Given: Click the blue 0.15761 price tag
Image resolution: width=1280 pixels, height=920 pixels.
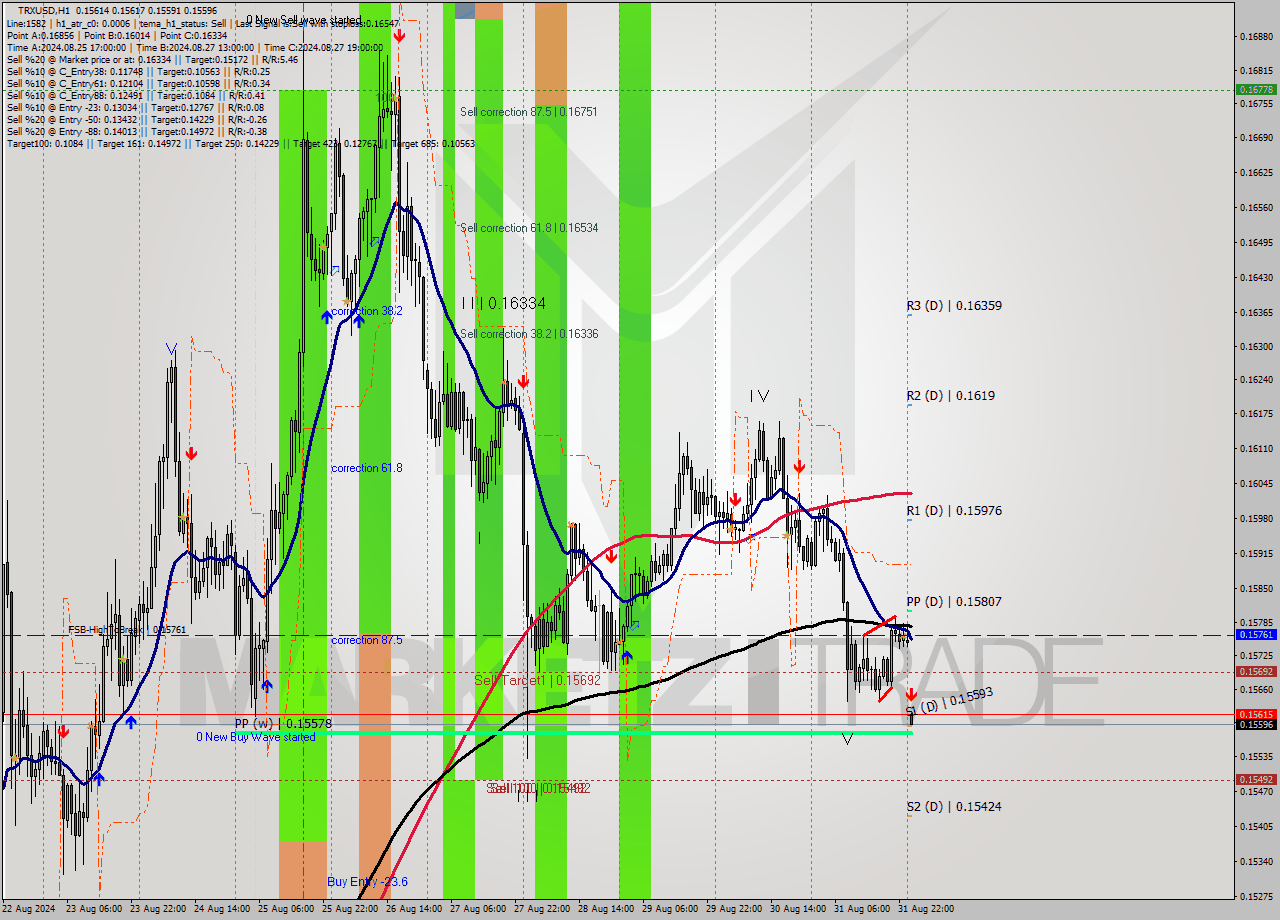Looking at the screenshot, I should 1256,635.
